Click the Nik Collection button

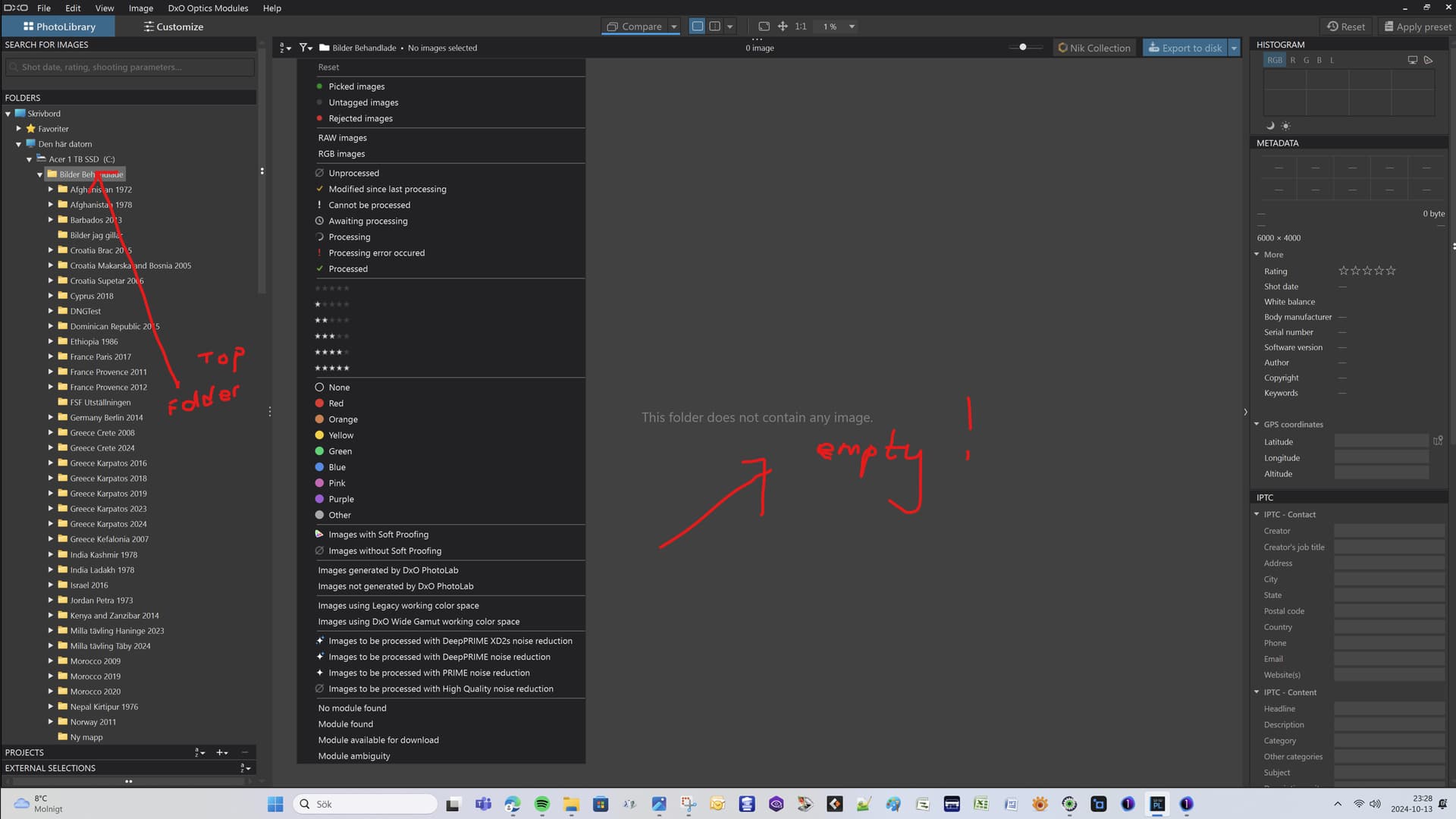1094,48
